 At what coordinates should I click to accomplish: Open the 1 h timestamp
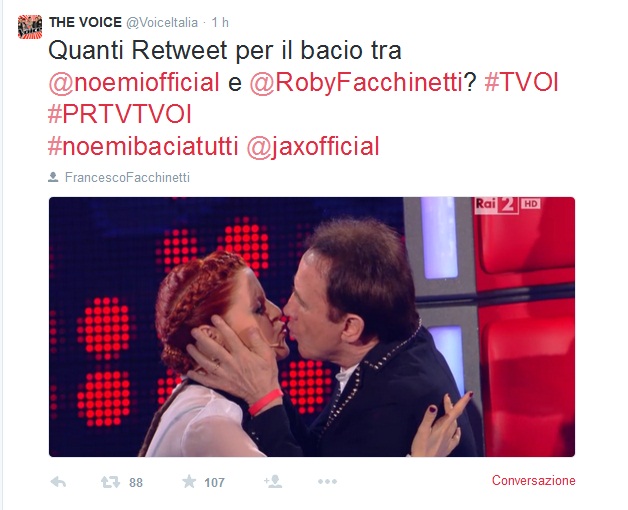tap(220, 22)
